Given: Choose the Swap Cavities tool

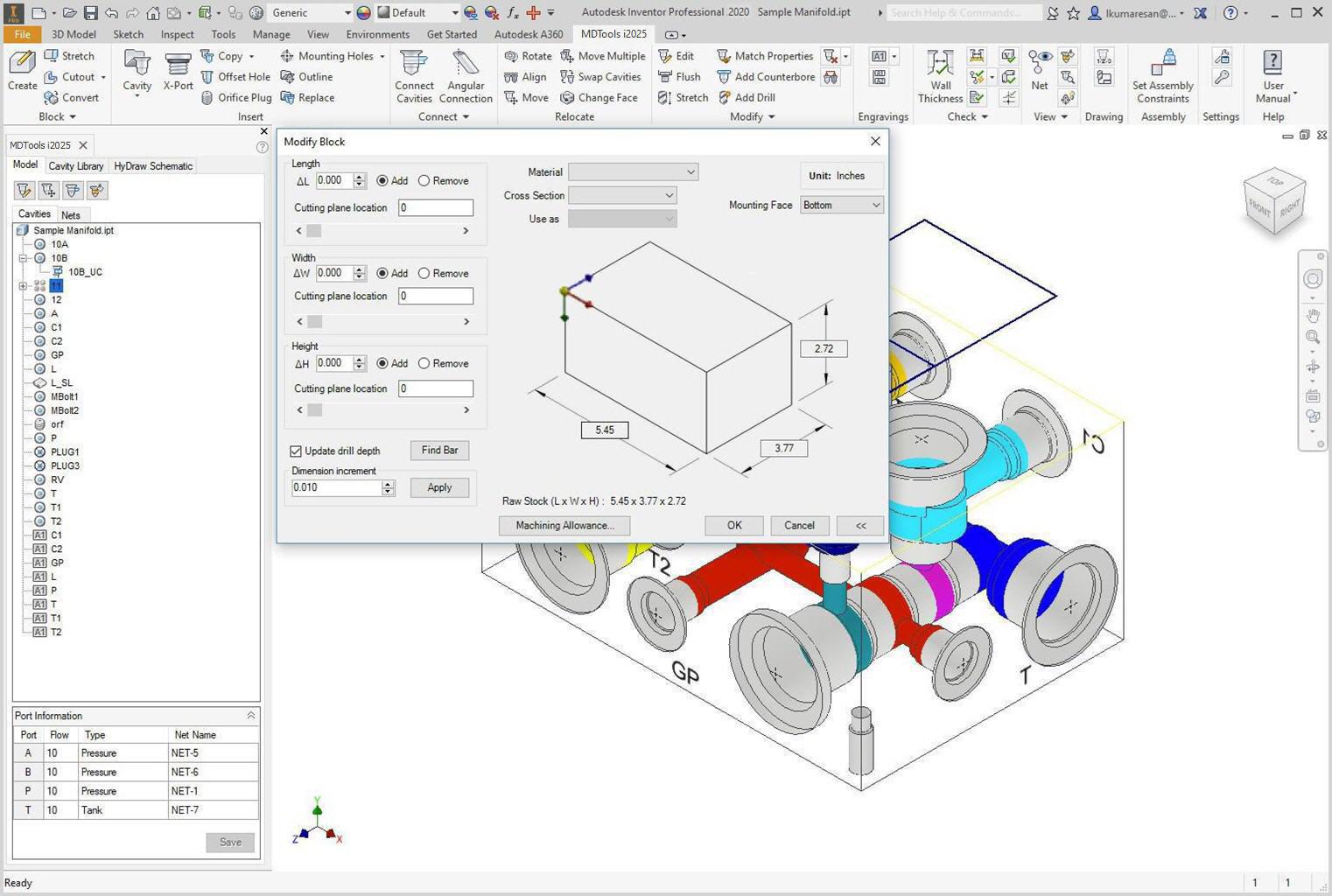Looking at the screenshot, I should [600, 77].
